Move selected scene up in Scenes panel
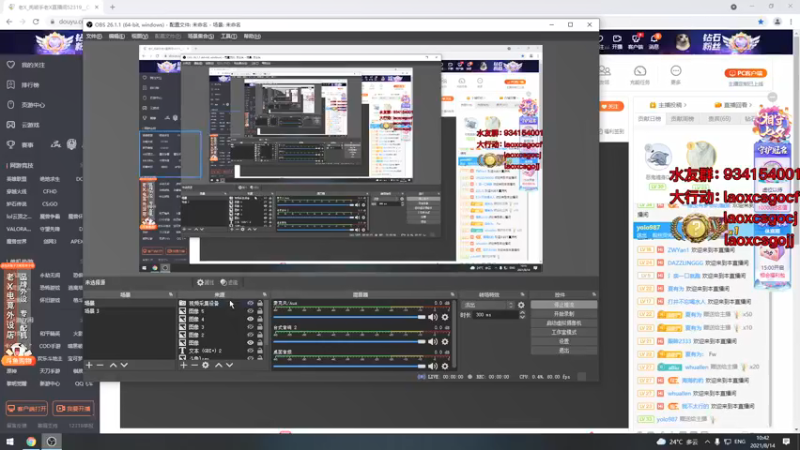Screen dimensions: 800x450 point(113,365)
